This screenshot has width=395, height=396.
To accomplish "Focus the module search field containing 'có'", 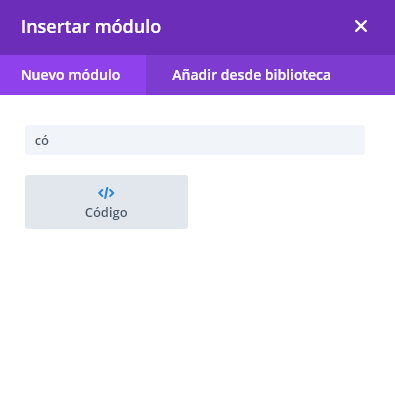I will tap(195, 140).
